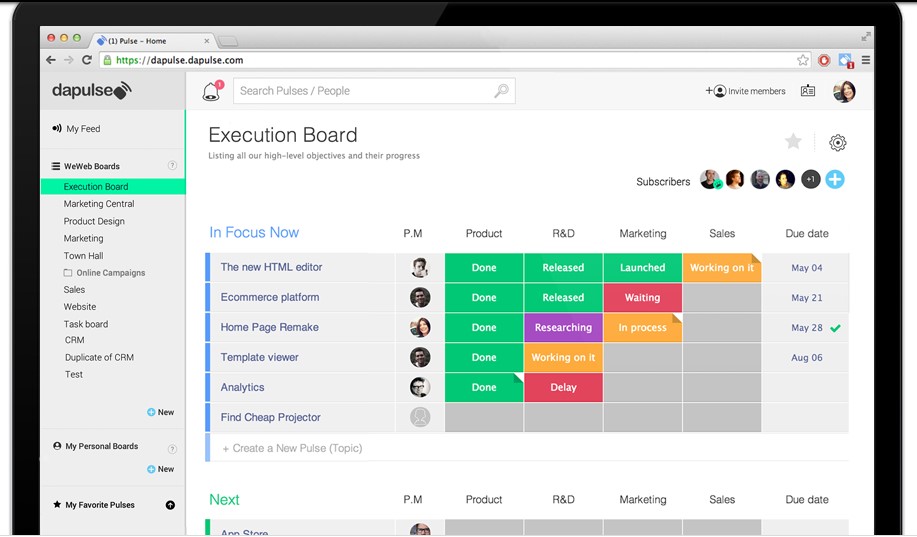Open help for My Personal Boards
917x537 pixels.
172,449
